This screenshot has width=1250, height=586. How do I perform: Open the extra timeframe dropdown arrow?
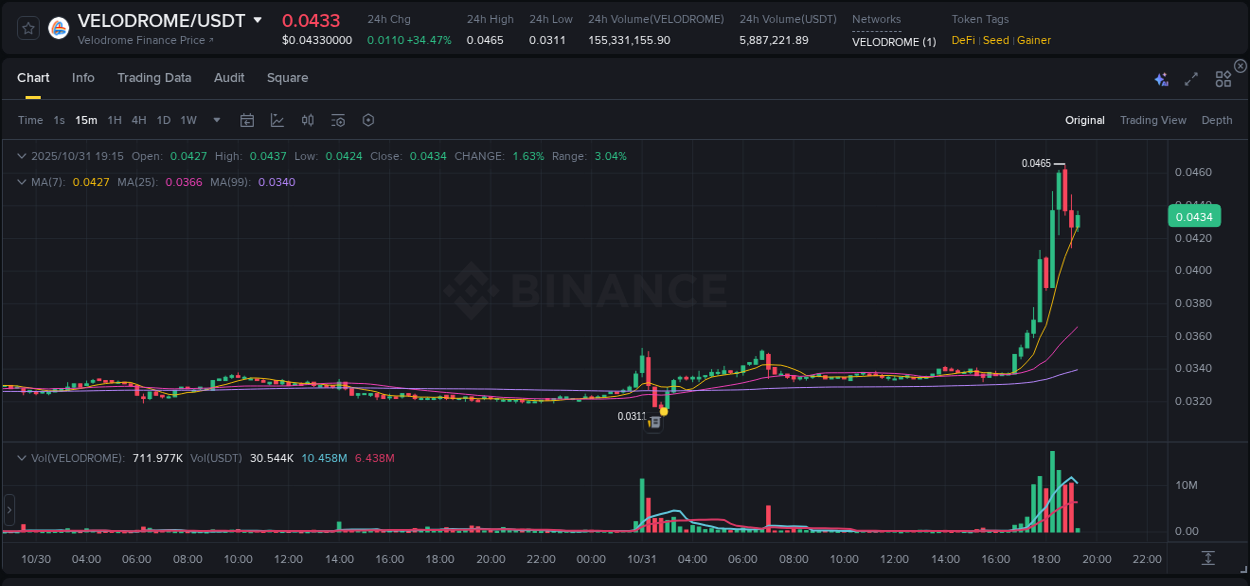tap(215, 120)
